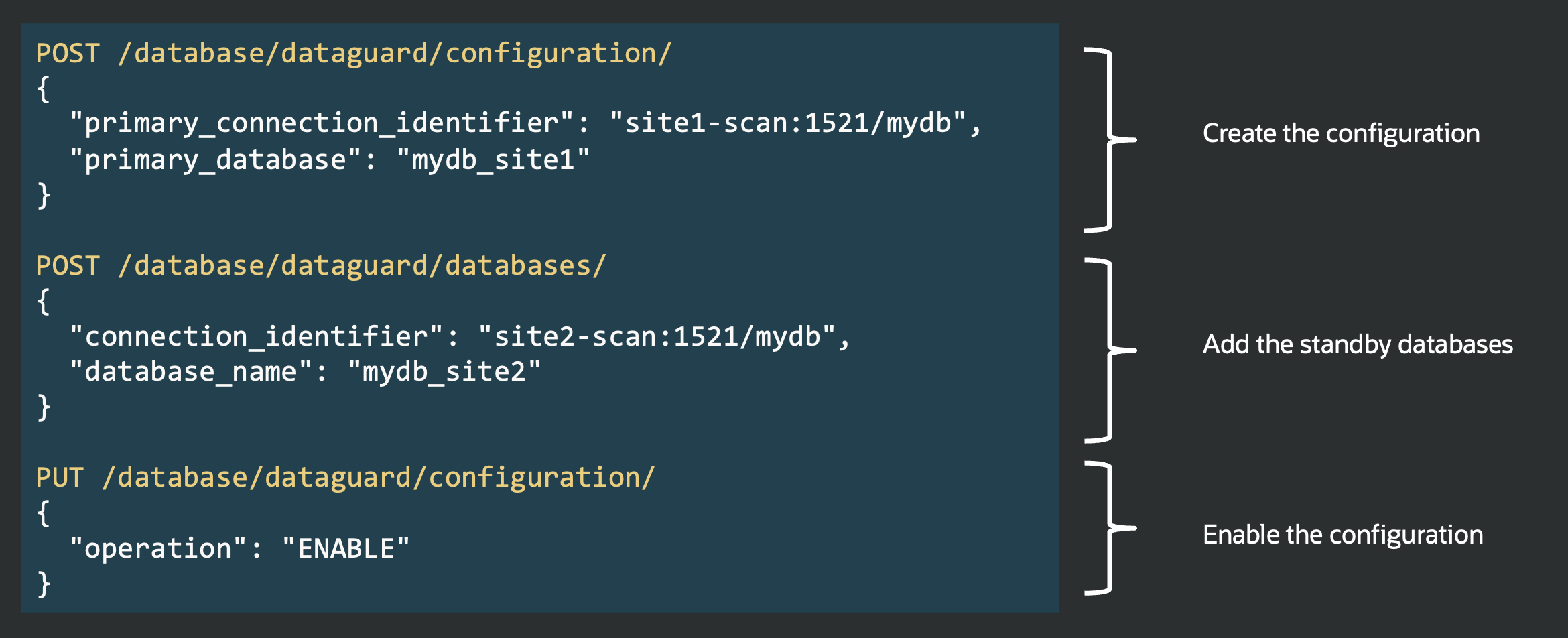Image resolution: width=1568 pixels, height=638 pixels.
Task: Click the "mydb_site2" value
Action: click(444, 372)
